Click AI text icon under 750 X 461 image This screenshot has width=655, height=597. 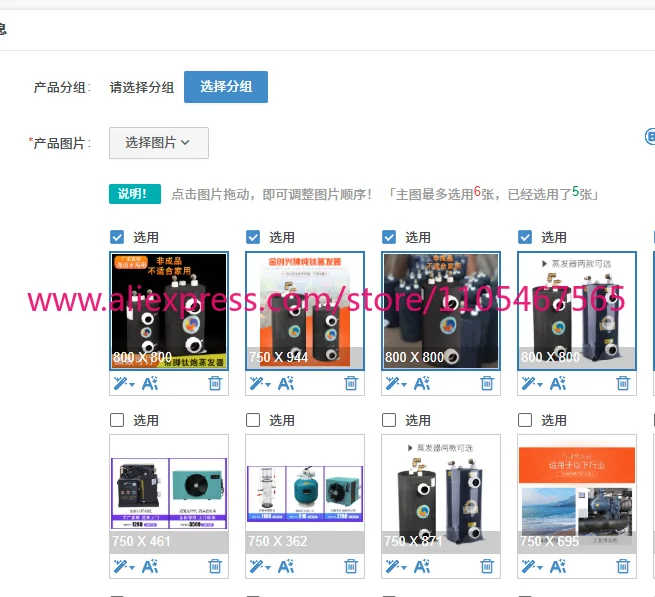coord(150,567)
